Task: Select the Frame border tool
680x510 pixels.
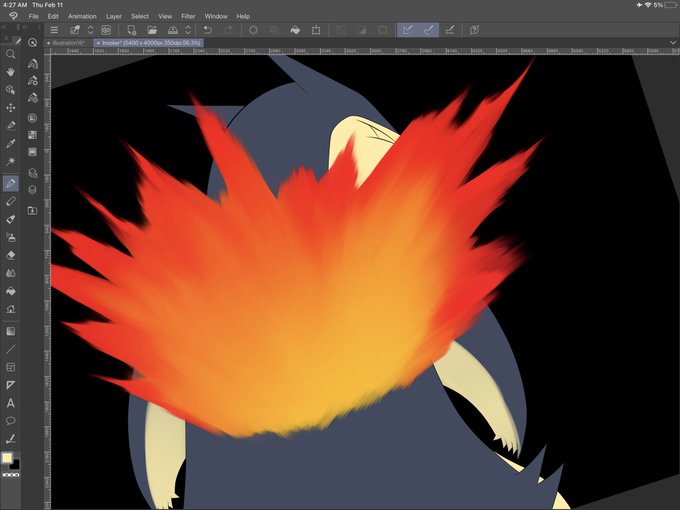Action: coord(10,367)
